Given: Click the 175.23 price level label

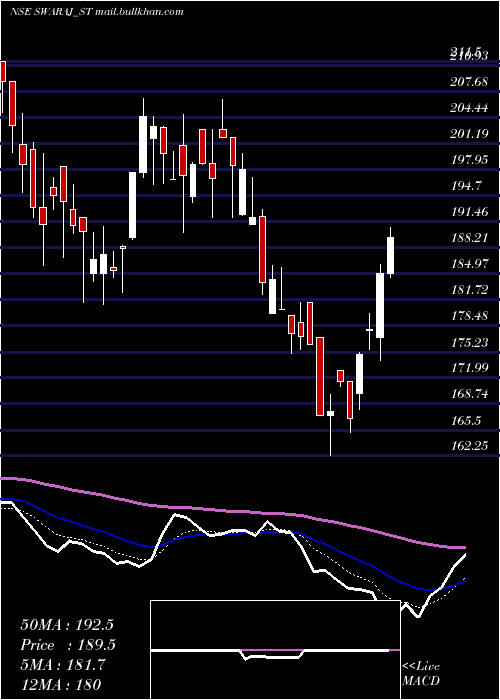Looking at the screenshot, I should (469, 342).
